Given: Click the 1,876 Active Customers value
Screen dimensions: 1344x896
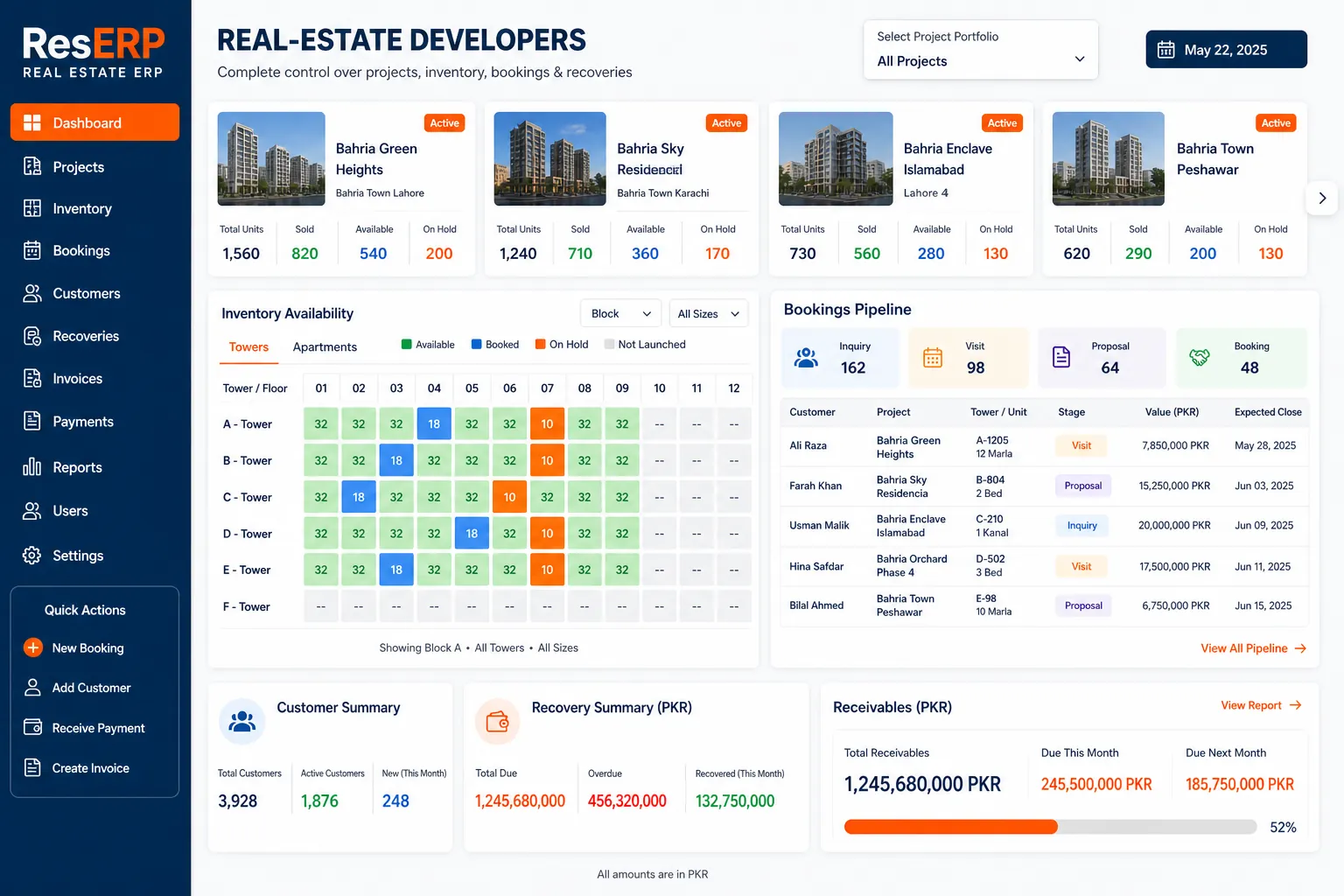Looking at the screenshot, I should click(319, 801).
